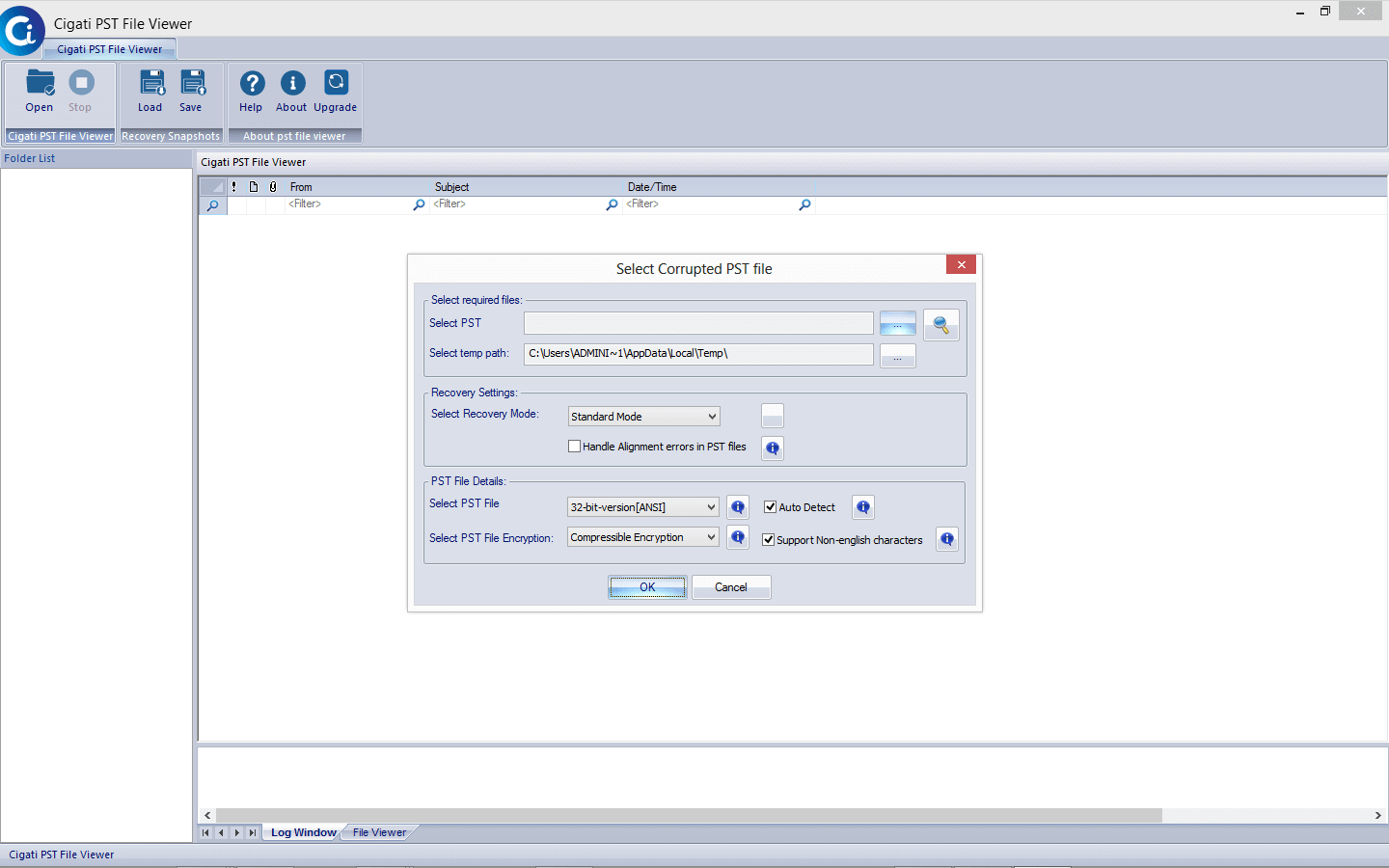Click the temp path input field
This screenshot has width=1389, height=868.
click(698, 354)
